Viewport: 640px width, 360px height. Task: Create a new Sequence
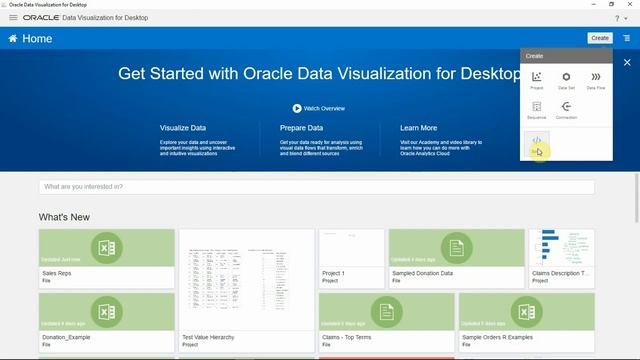[536, 111]
